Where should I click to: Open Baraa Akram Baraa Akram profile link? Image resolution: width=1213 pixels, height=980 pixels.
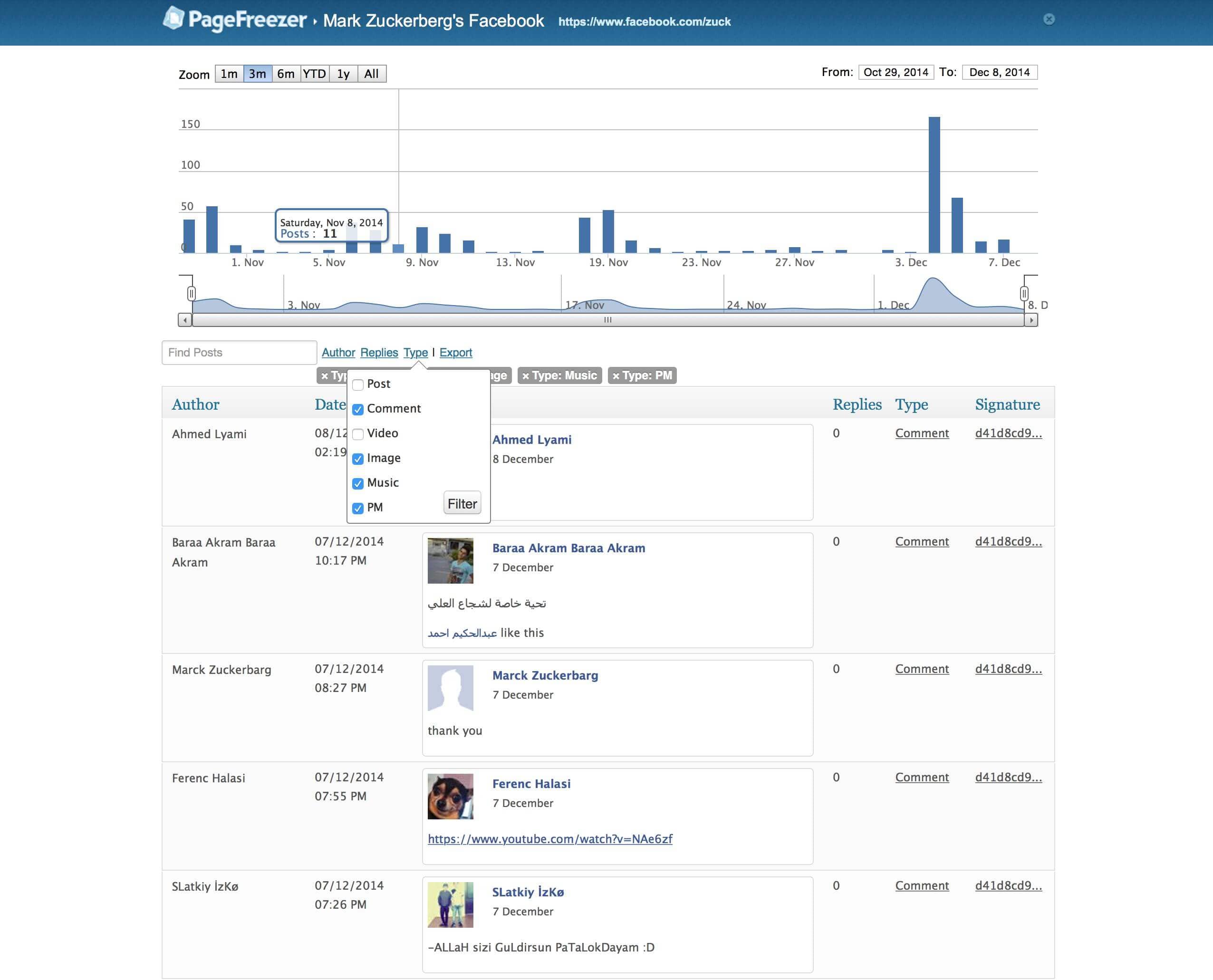coord(568,548)
